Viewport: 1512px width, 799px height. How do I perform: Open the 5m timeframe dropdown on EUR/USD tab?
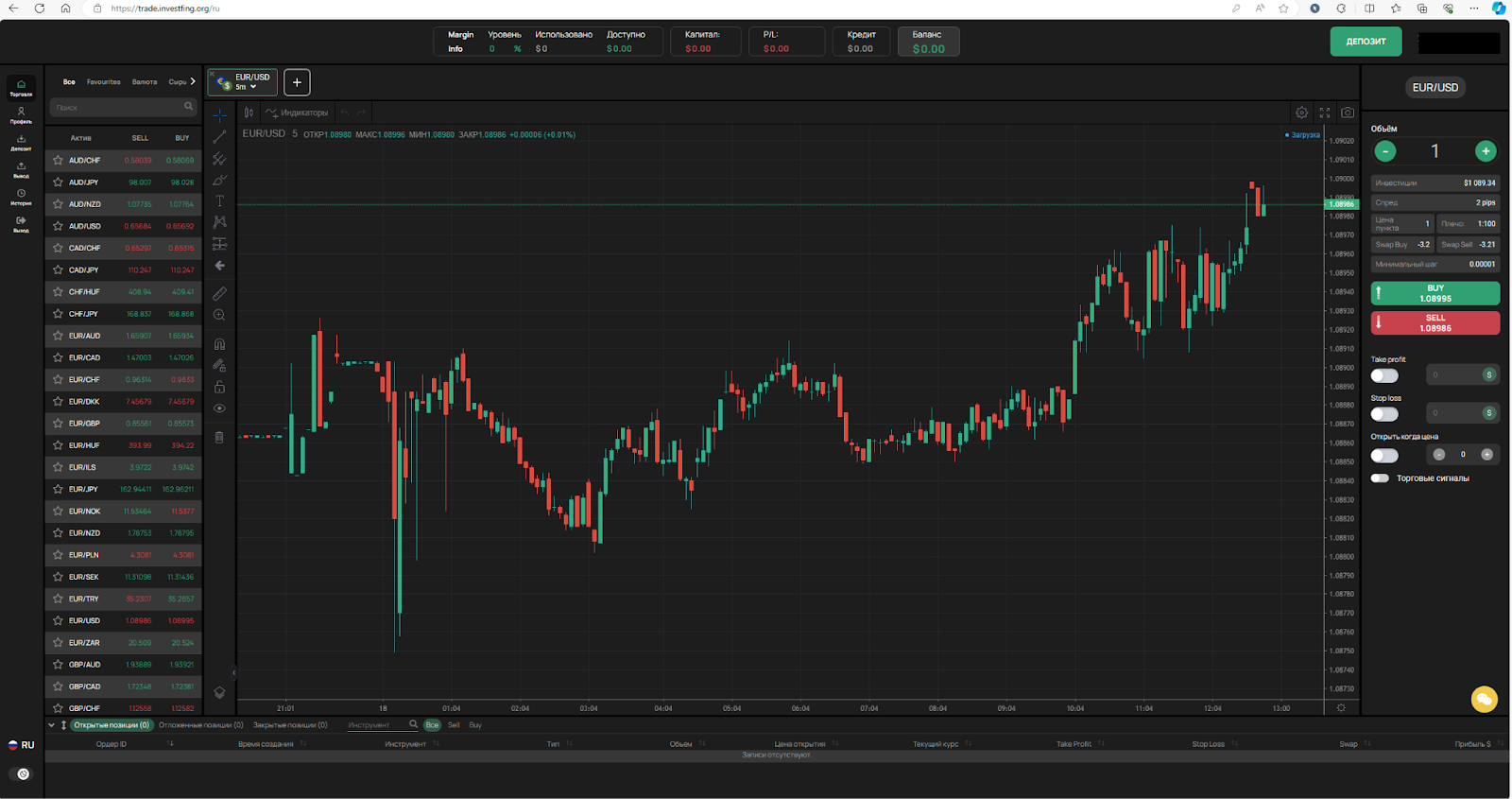pyautogui.click(x=247, y=87)
